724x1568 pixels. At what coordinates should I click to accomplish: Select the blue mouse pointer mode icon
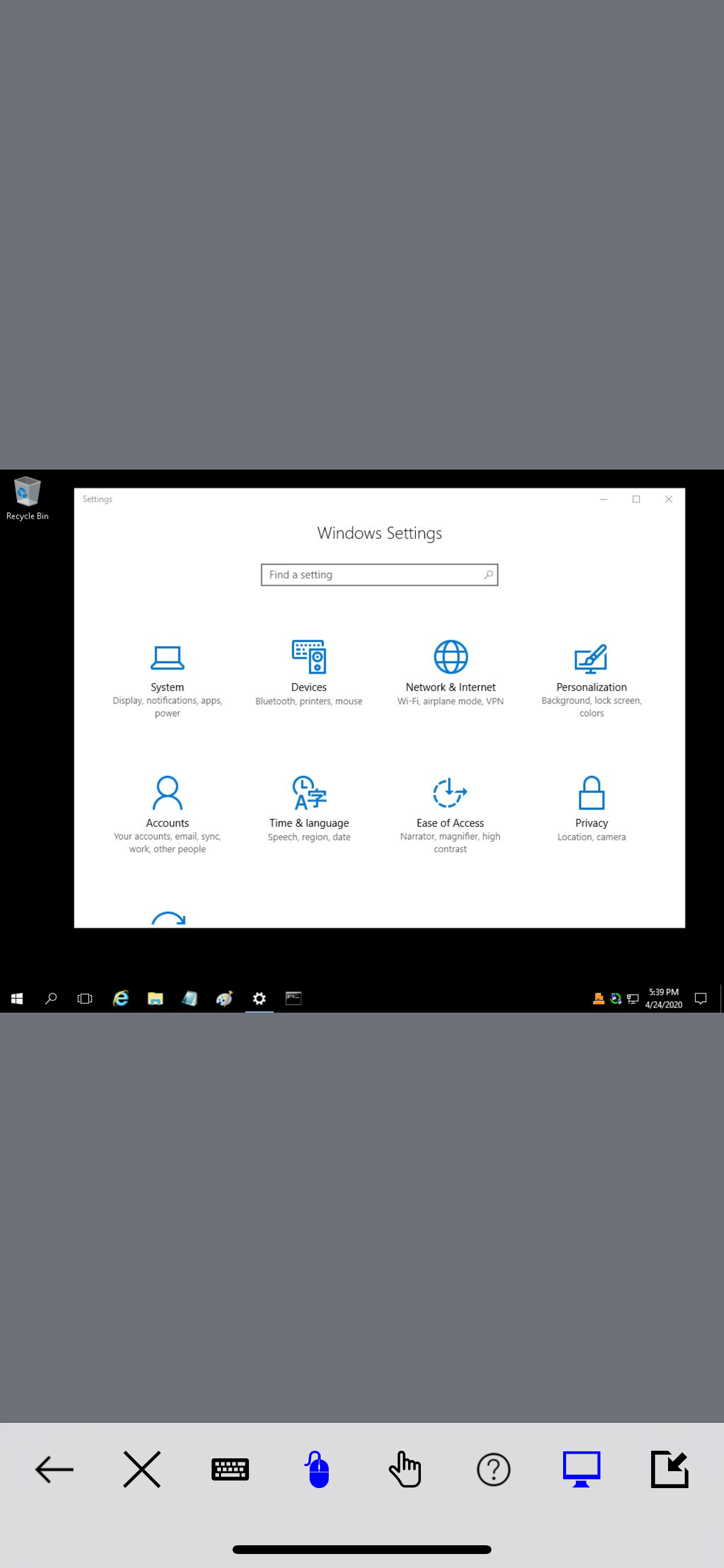pyautogui.click(x=318, y=1469)
